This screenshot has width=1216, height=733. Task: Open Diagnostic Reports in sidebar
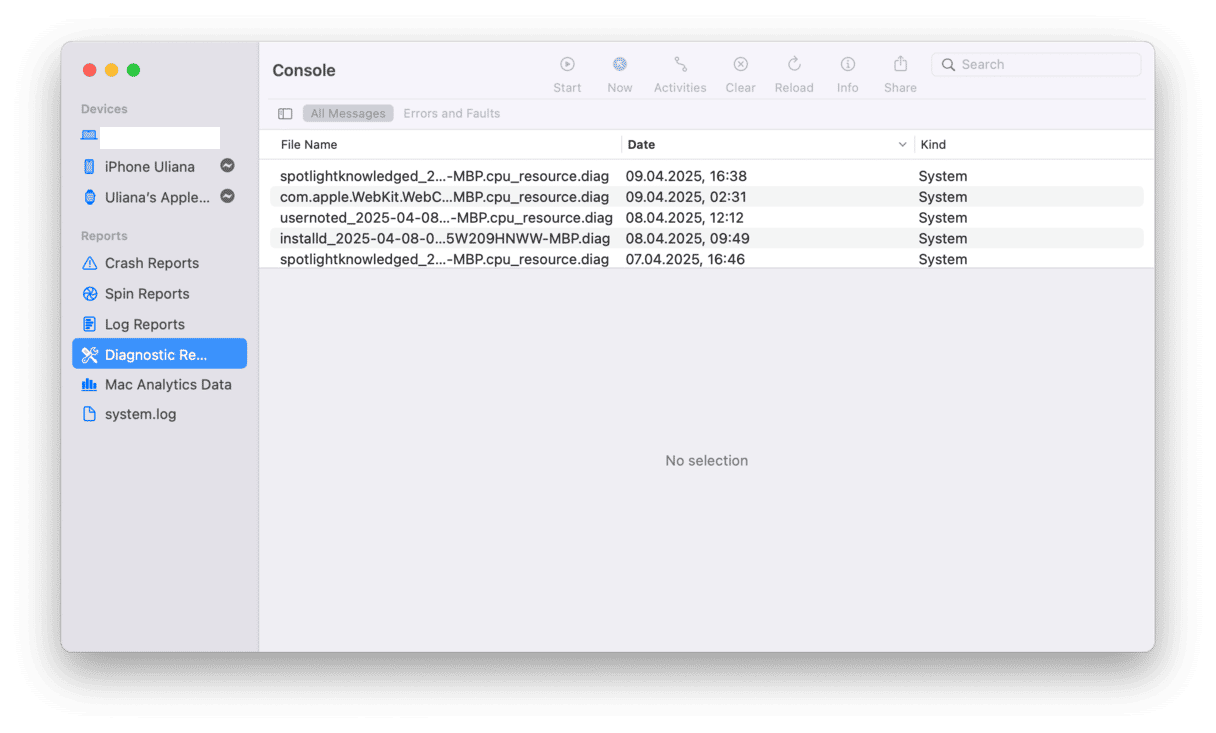pos(159,354)
